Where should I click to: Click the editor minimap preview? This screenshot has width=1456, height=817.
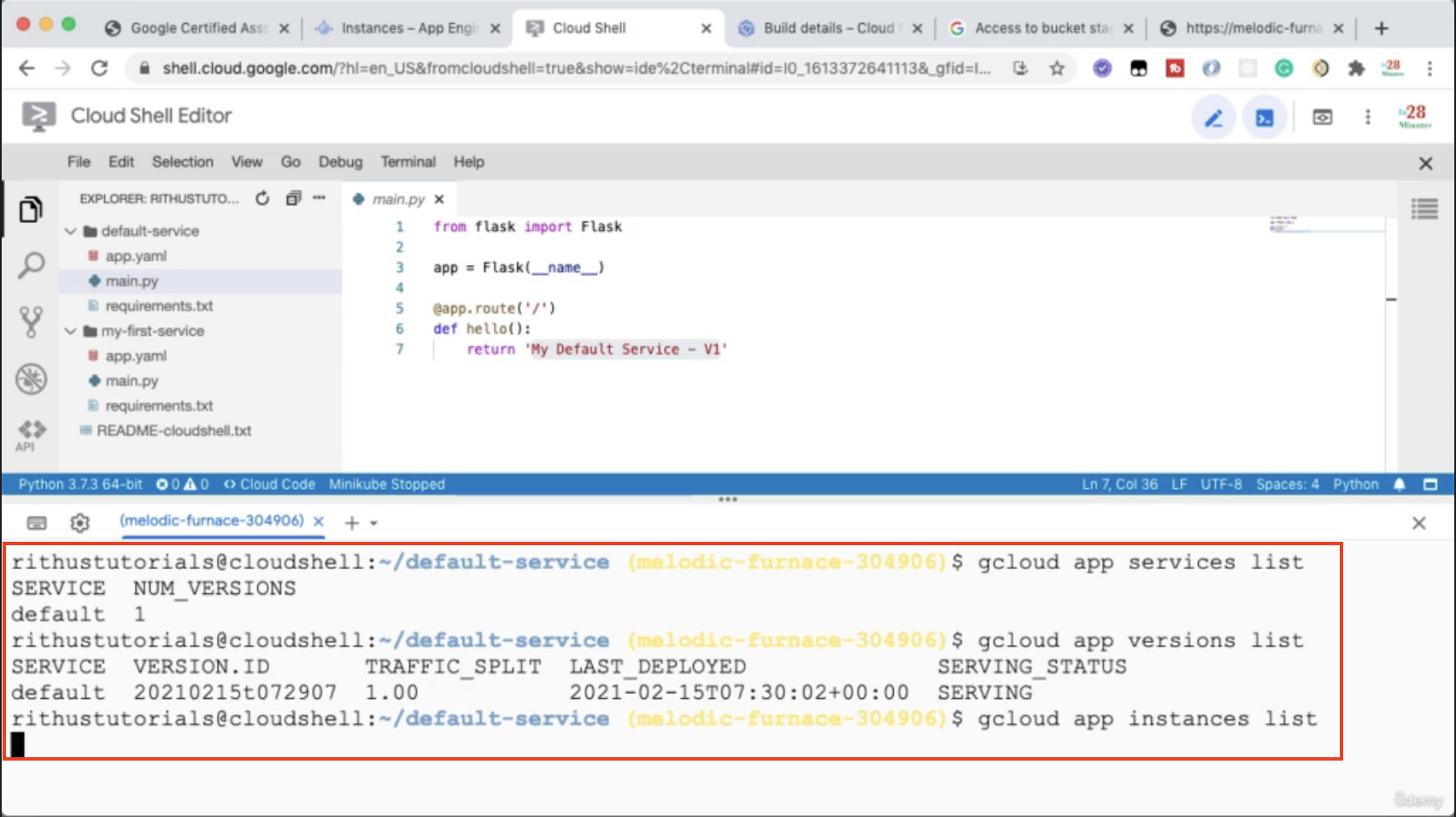pos(1326,226)
